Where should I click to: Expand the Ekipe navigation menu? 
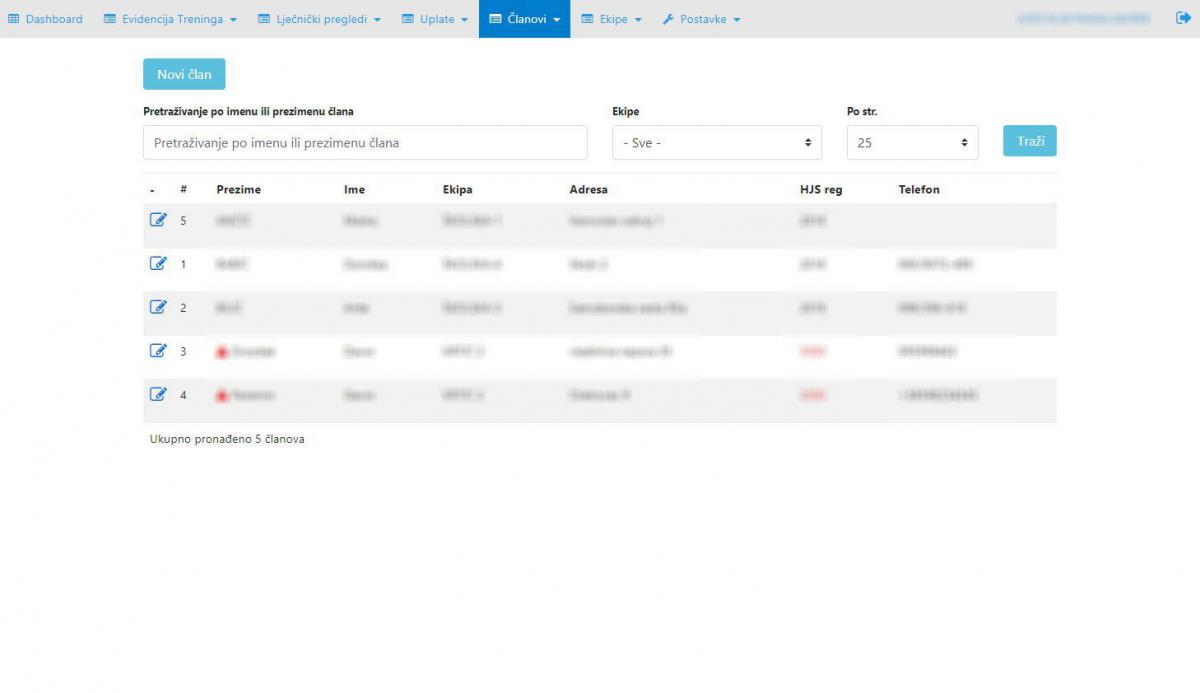tap(611, 19)
